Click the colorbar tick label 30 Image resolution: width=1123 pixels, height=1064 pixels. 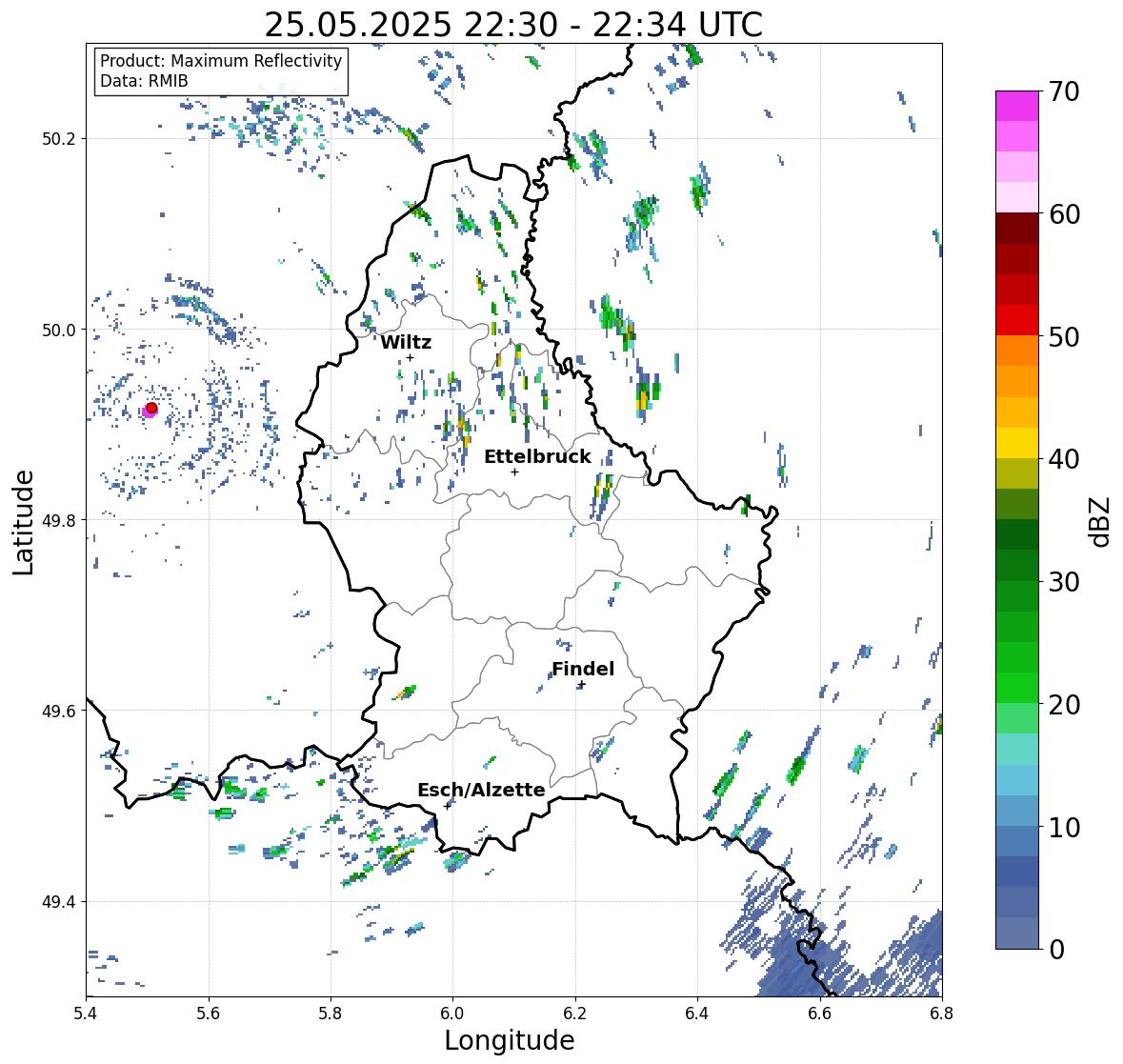(1064, 582)
